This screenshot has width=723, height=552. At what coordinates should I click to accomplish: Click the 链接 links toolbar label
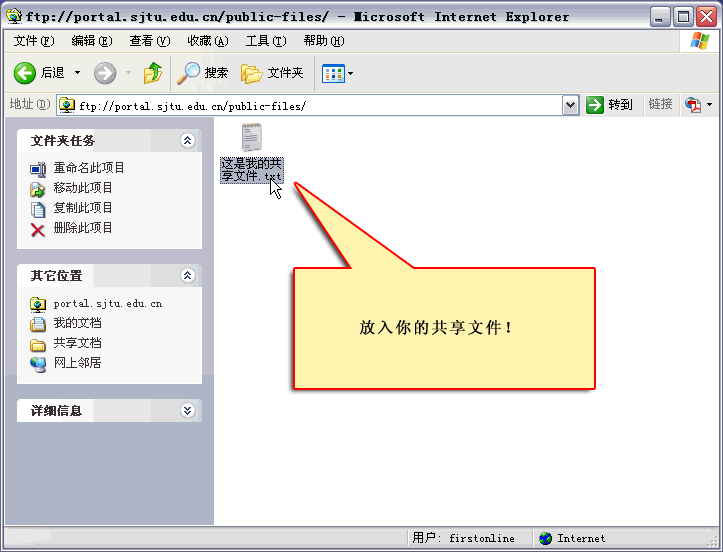point(660,104)
